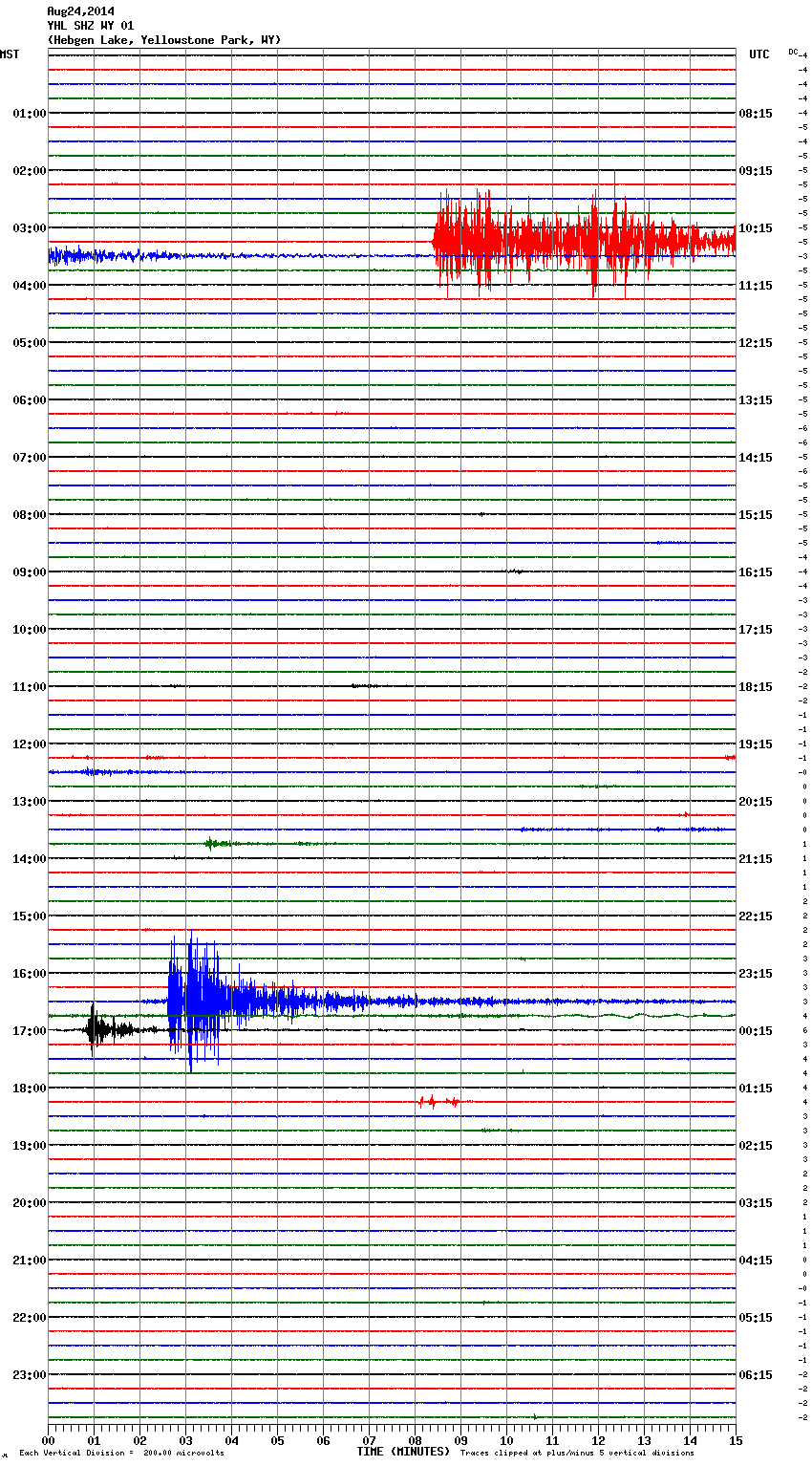
Task: Click the 08:15 UTC time label
Action: [x=756, y=114]
